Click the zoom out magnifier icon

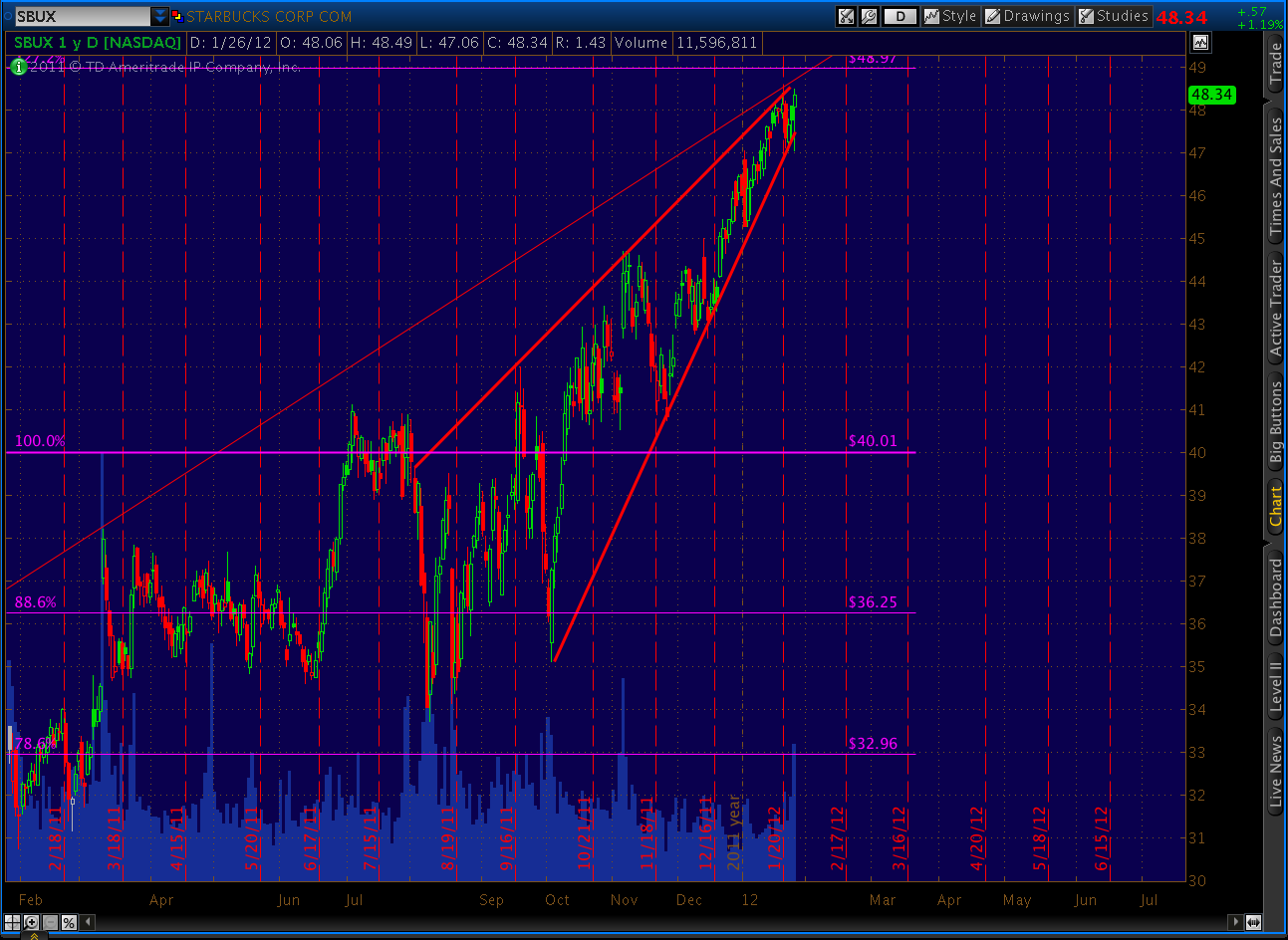click(50, 923)
